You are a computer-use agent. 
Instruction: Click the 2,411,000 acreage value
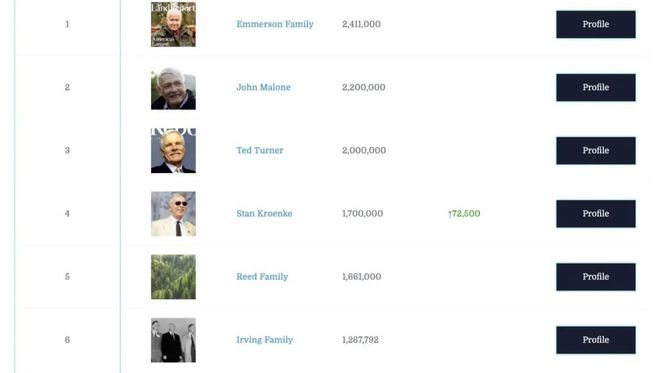click(362, 24)
